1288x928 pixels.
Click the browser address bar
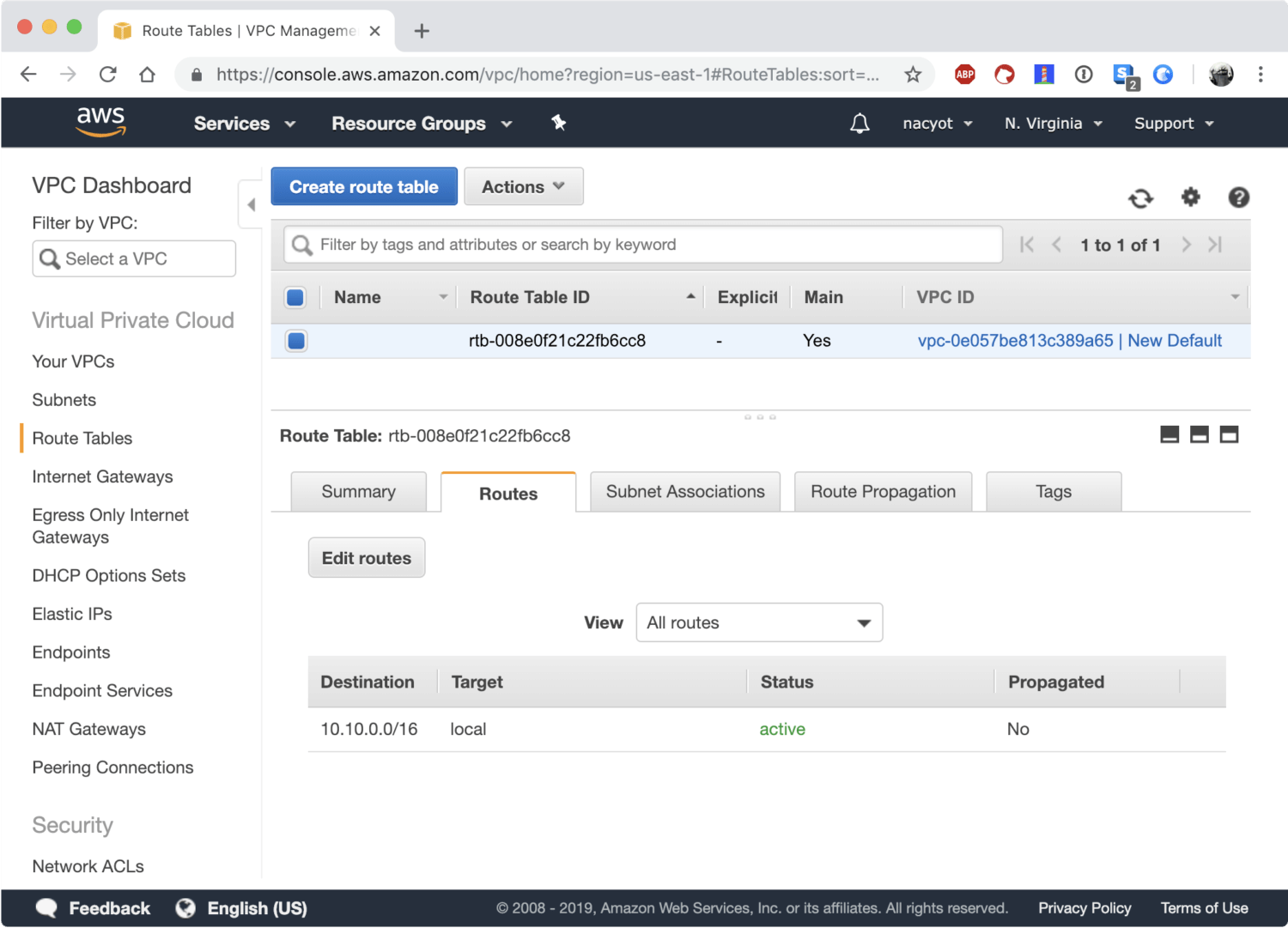click(x=547, y=75)
